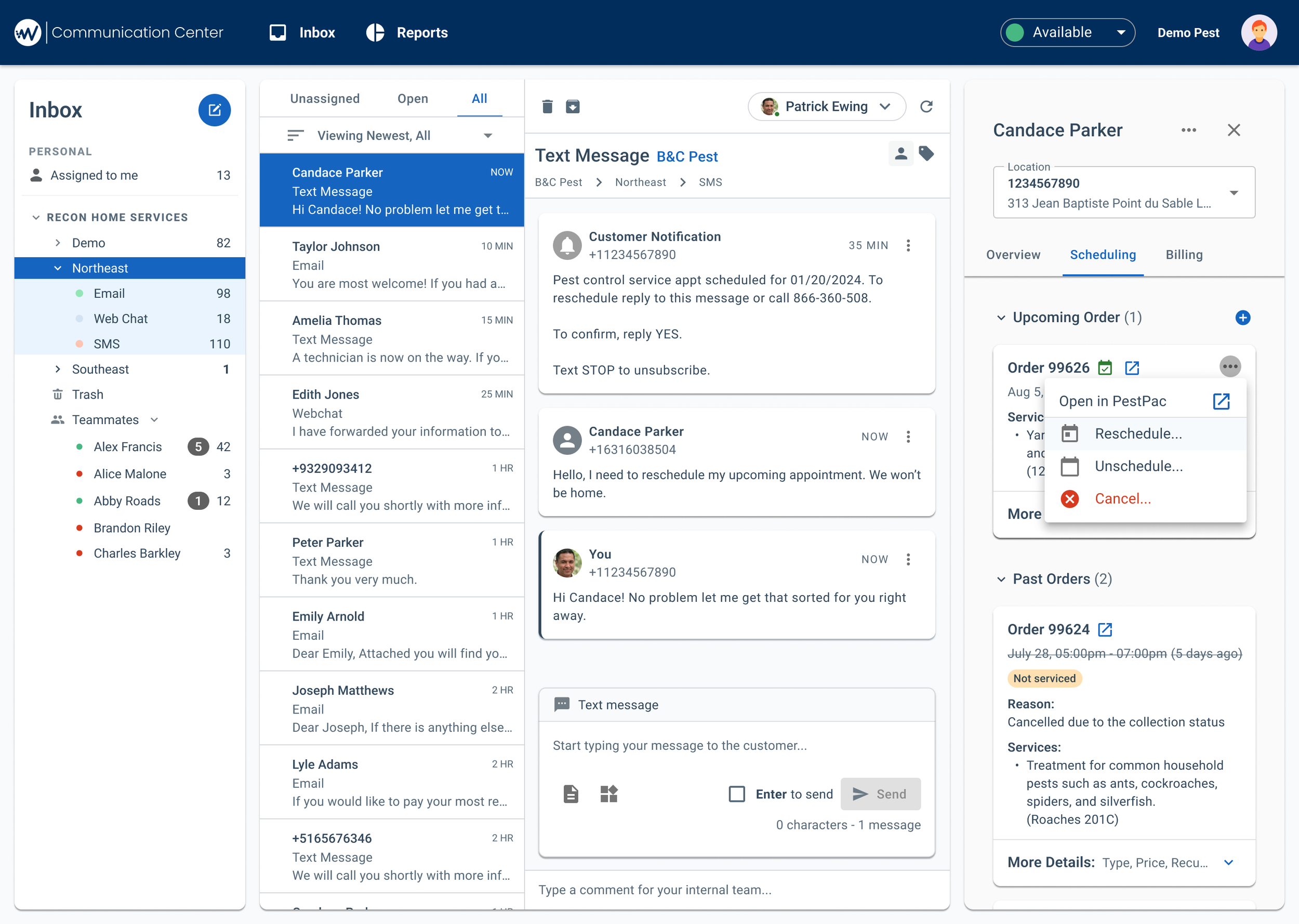The image size is (1299, 924).
Task: Open the message templates icon in composer
Action: pos(608,794)
